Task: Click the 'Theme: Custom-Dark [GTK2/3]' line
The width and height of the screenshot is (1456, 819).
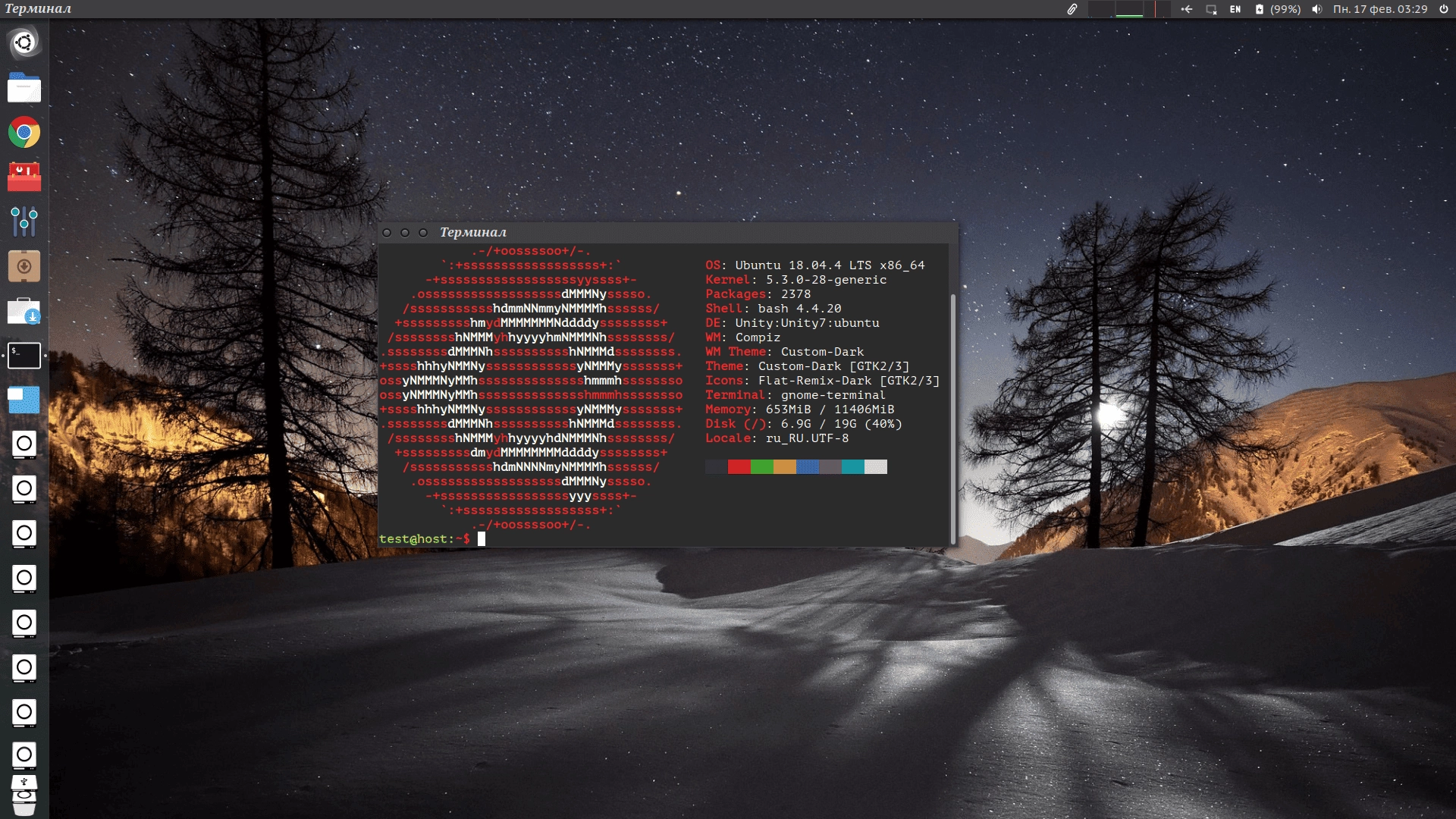Action: 808,366
